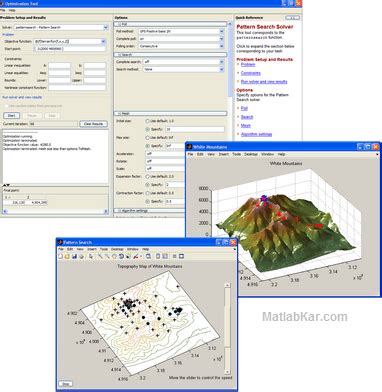Image resolution: width=382 pixels, height=392 pixels.
Task: Select Pan hand tool in Pattern Search toolbar
Action: click(x=114, y=256)
